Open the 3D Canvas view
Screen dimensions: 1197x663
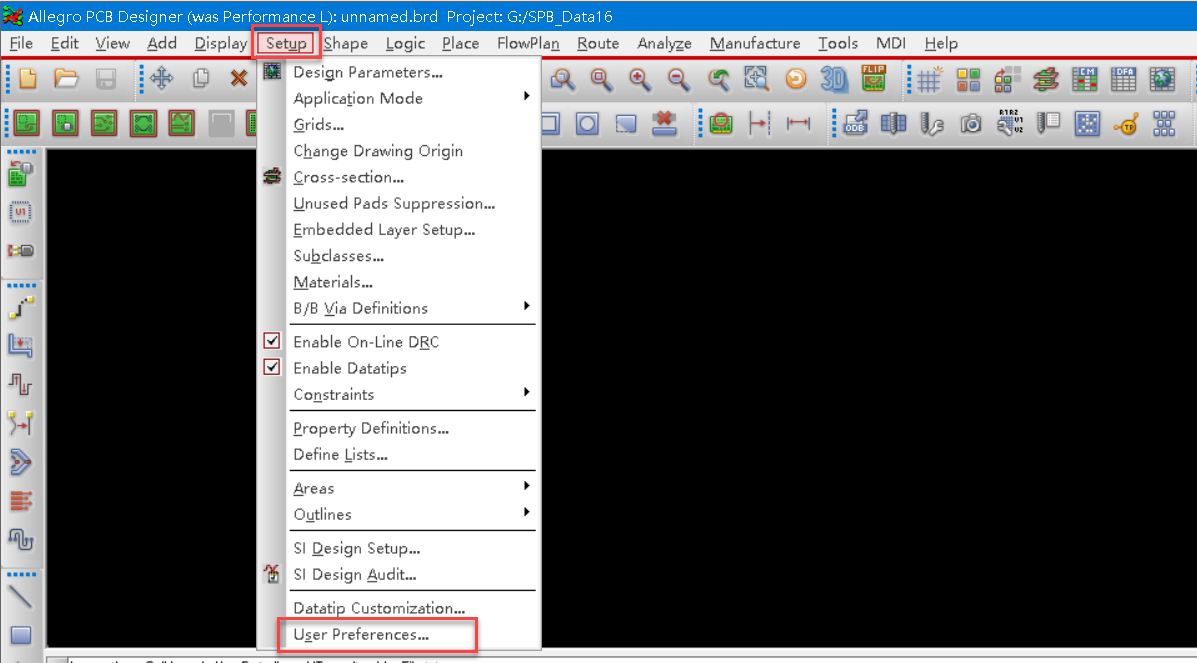(x=833, y=80)
